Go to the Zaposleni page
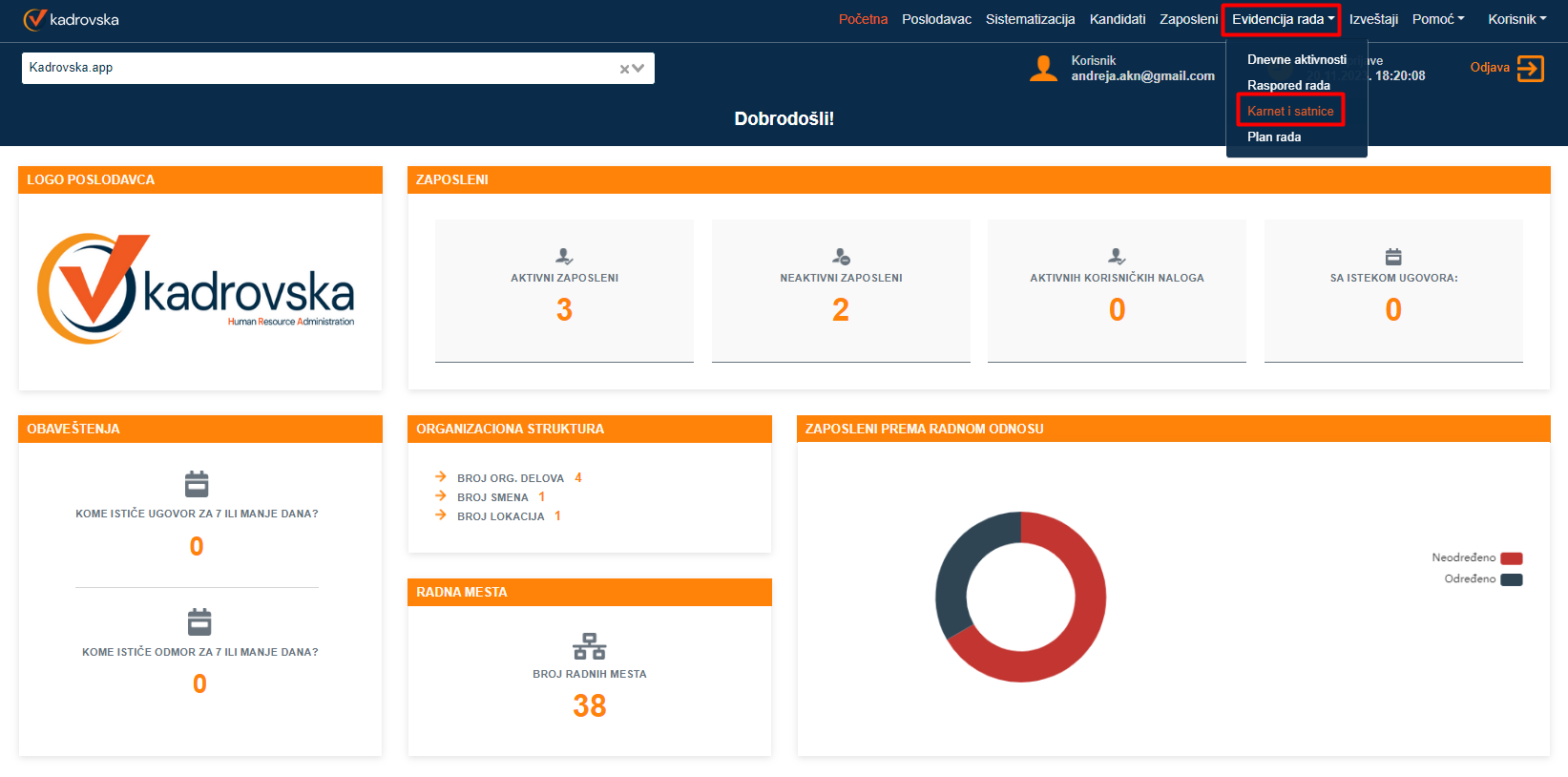Viewport: 1568px width, 777px height. click(x=1188, y=19)
